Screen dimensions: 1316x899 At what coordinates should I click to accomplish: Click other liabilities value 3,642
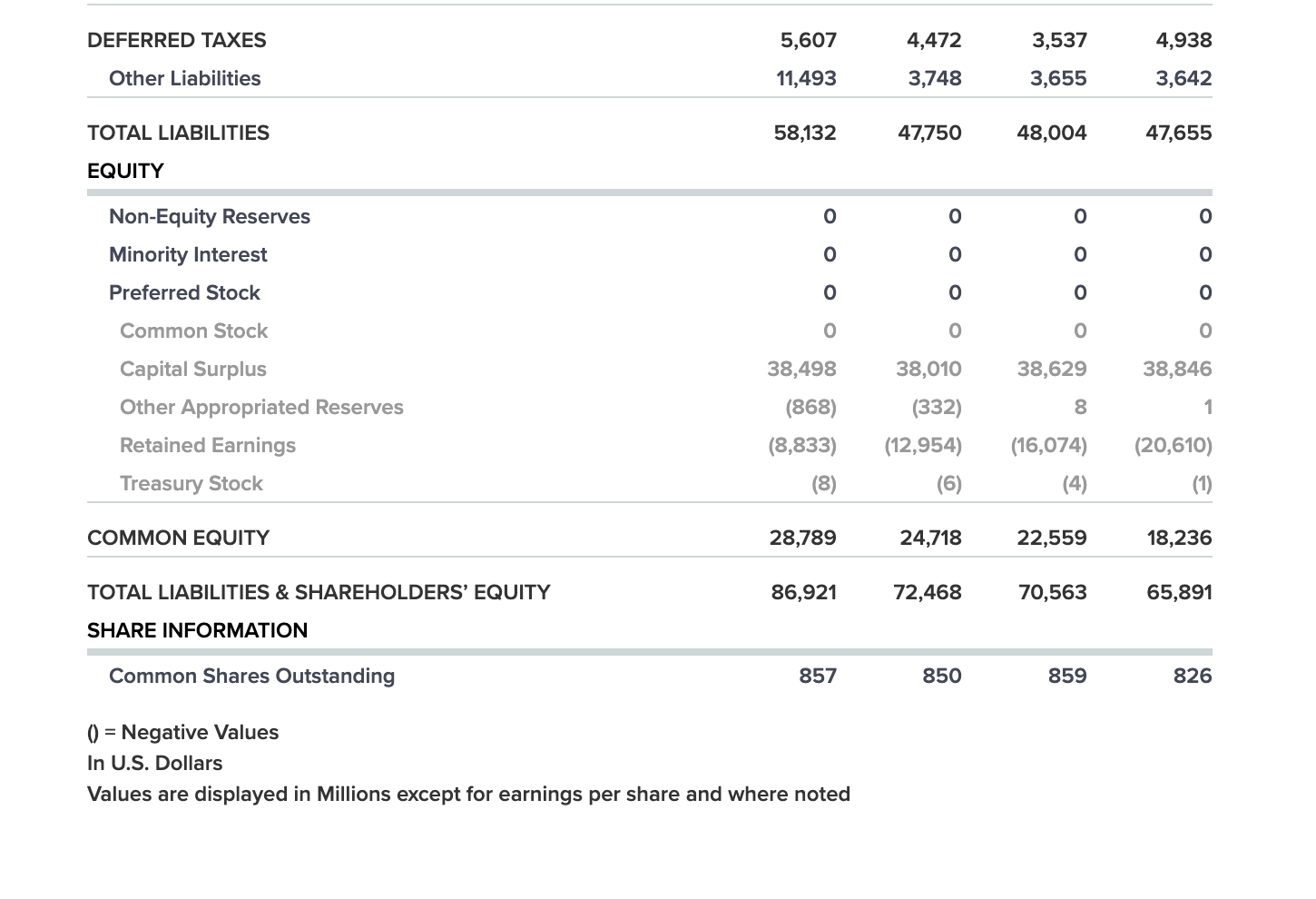1184,78
